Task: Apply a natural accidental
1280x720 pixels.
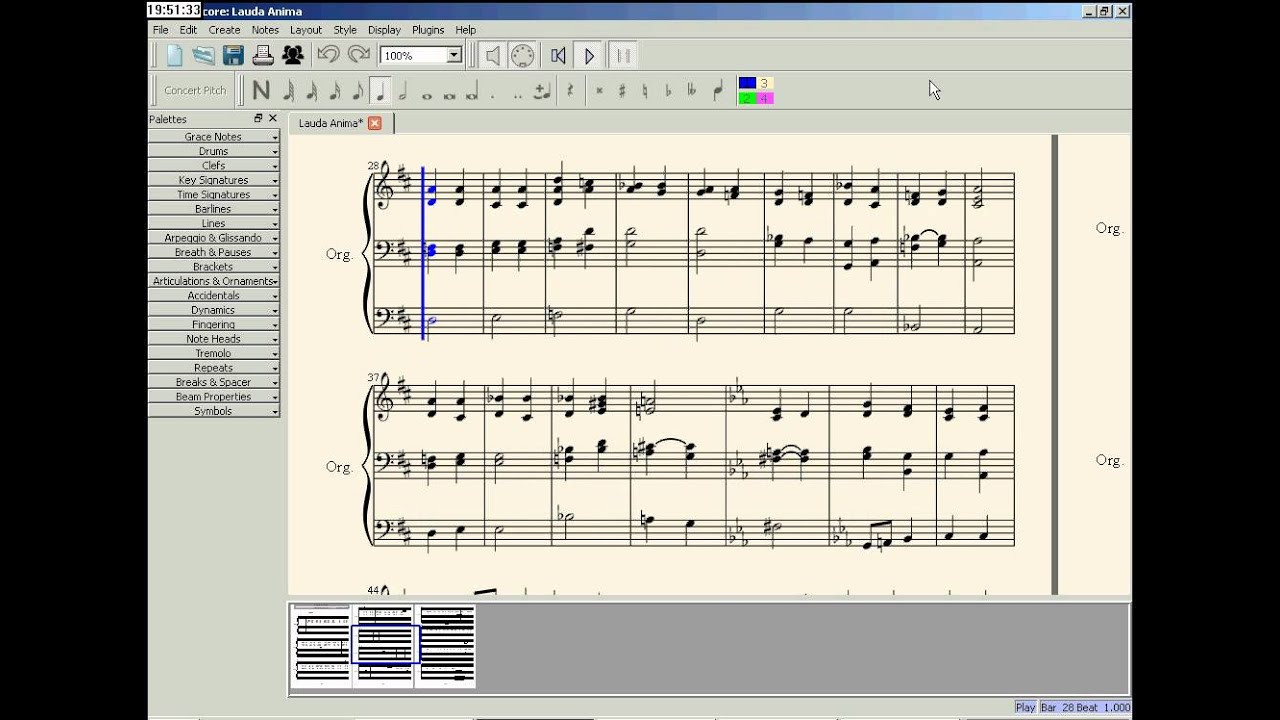Action: click(x=645, y=91)
